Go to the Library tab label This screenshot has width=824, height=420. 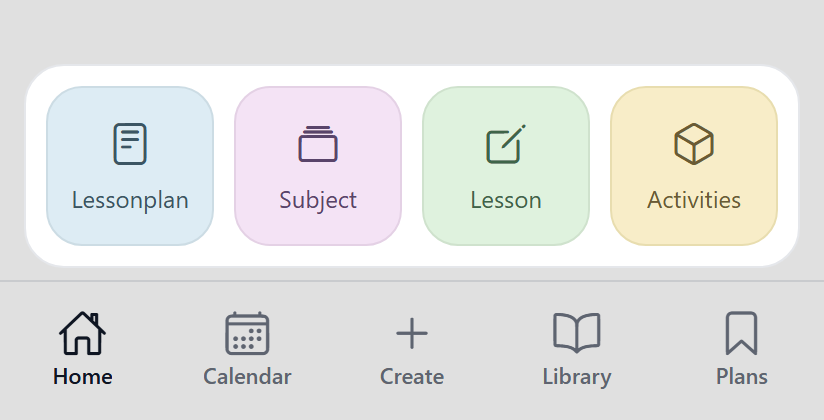click(576, 377)
